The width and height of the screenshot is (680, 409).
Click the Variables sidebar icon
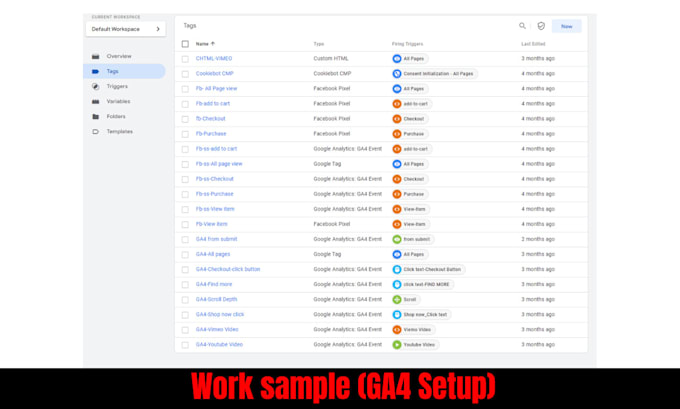point(95,101)
